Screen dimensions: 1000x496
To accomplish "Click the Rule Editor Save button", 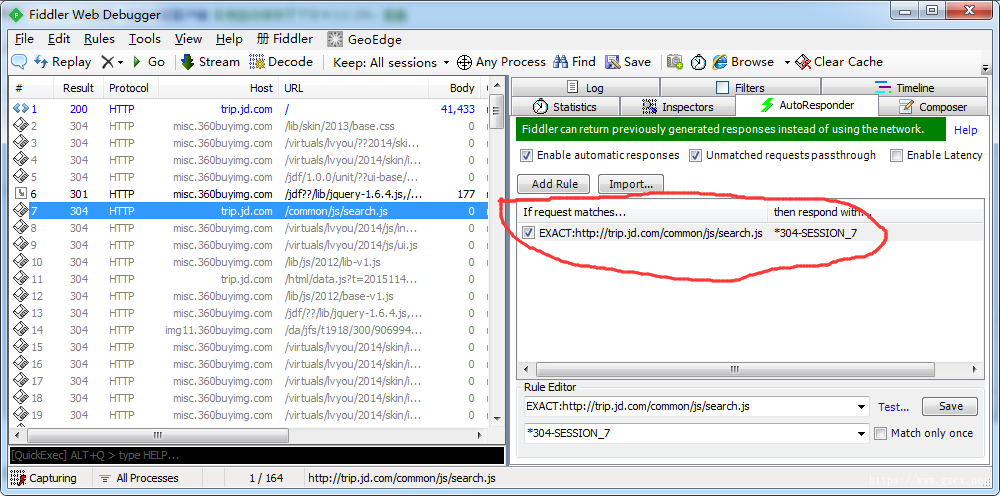I will point(950,406).
